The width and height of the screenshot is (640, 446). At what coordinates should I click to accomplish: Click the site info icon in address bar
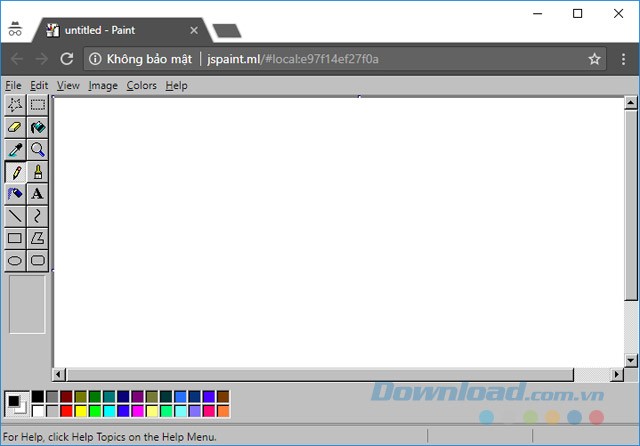(95, 59)
